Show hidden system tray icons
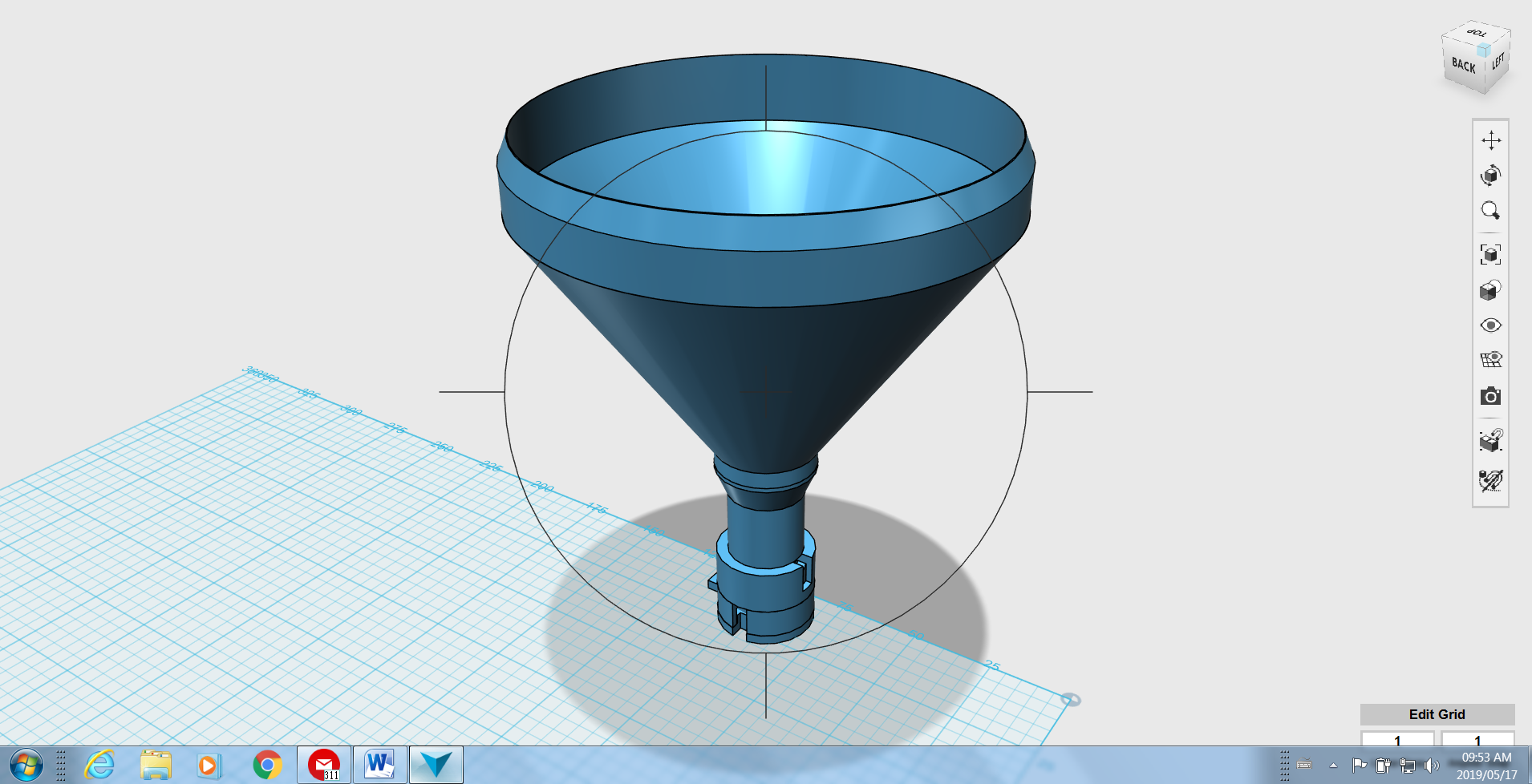 (1333, 765)
